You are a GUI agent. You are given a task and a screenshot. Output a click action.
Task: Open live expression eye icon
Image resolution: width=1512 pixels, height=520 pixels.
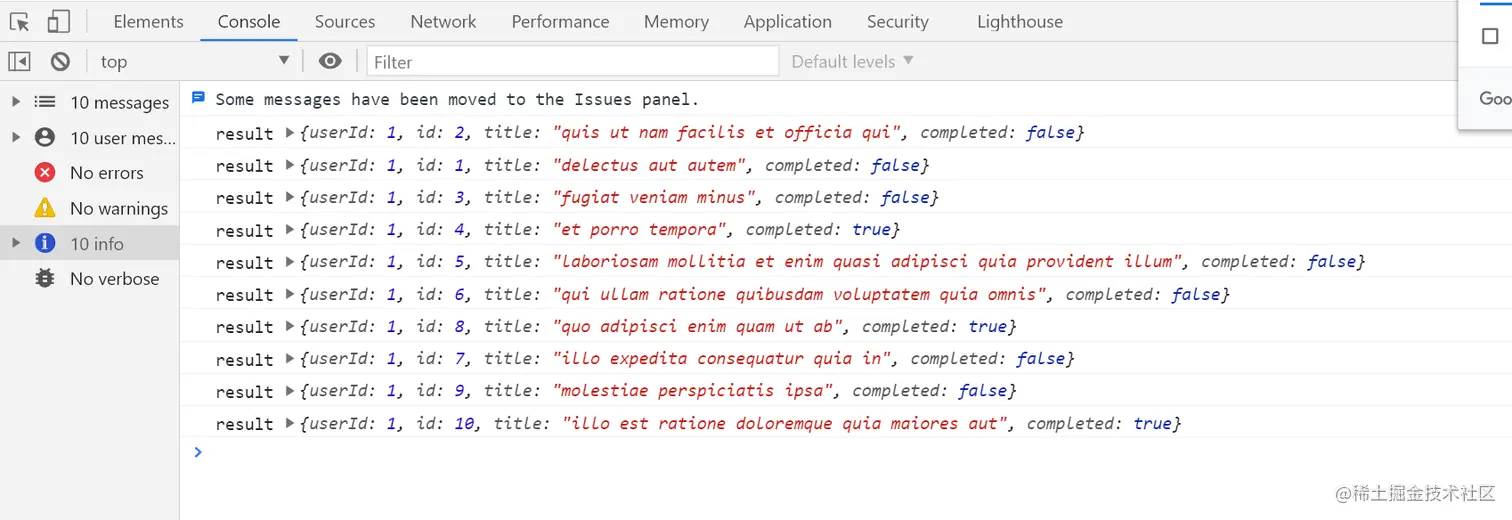[x=330, y=62]
